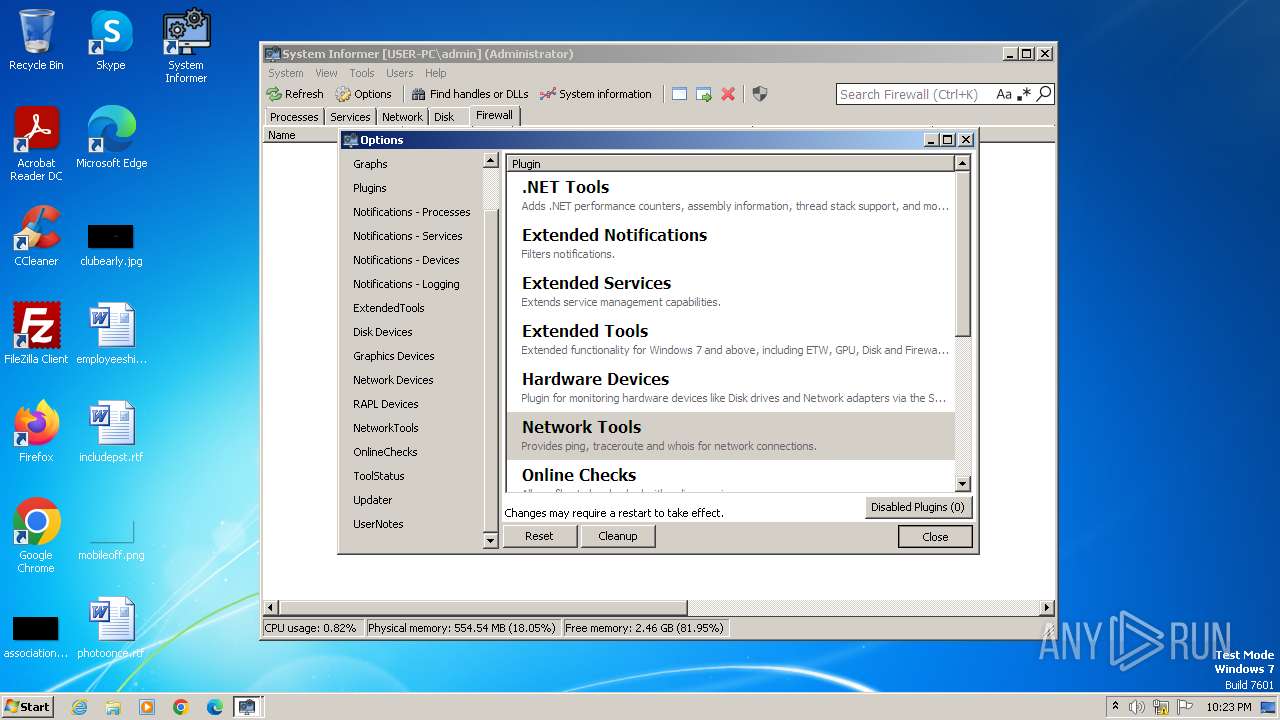Open Google Chrome from taskbar
The height and width of the screenshot is (720, 1280).
click(181, 707)
